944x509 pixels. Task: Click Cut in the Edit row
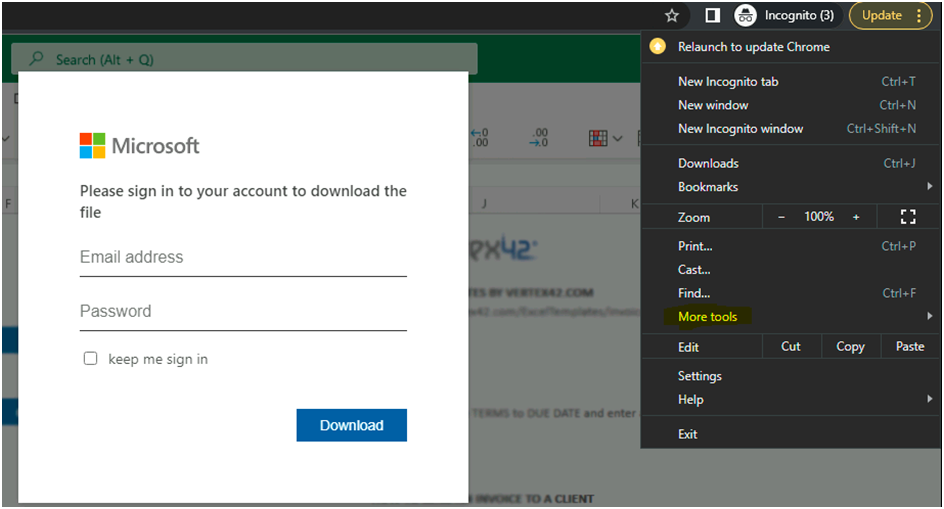[x=791, y=346]
